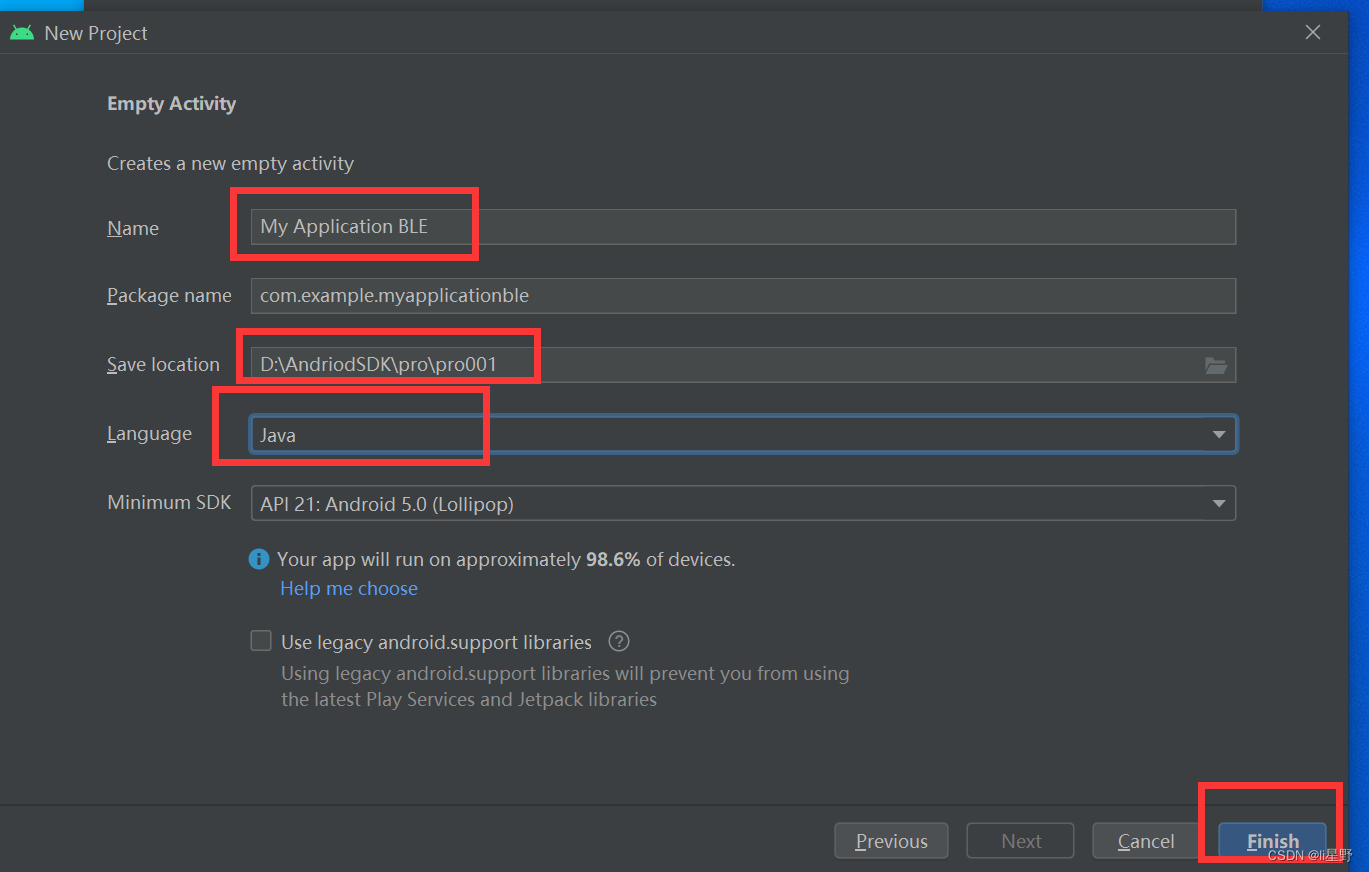This screenshot has height=872, width=1369.
Task: Click the Name label
Action: [133, 228]
